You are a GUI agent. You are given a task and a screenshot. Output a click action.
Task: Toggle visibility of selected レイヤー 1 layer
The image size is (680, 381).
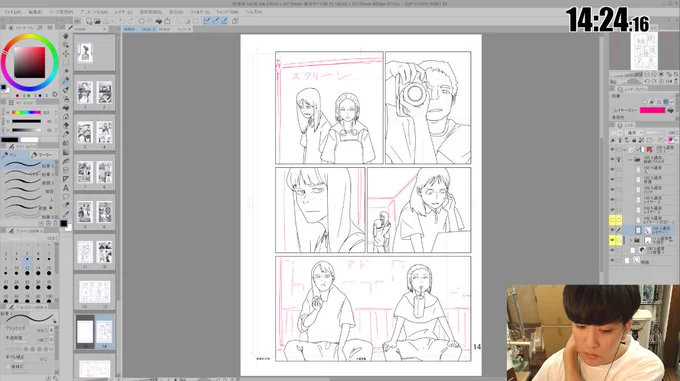612,230
